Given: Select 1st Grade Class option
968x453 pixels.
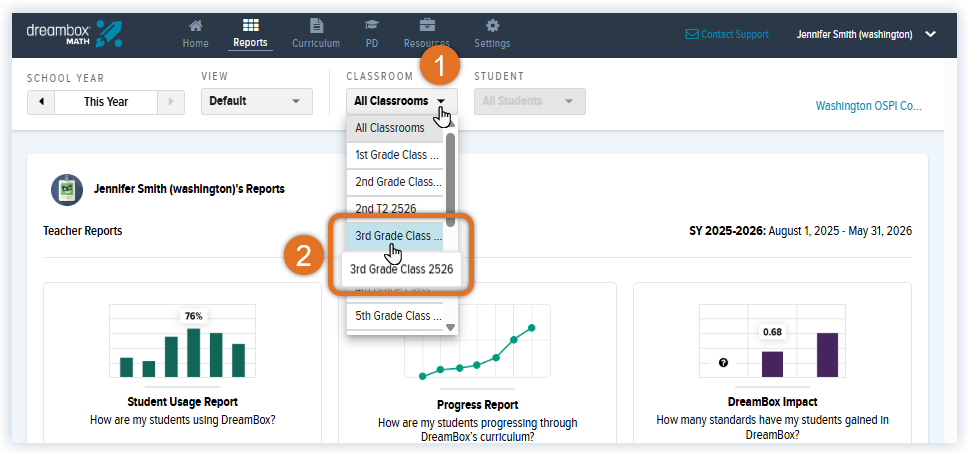Looking at the screenshot, I should pyautogui.click(x=394, y=155).
